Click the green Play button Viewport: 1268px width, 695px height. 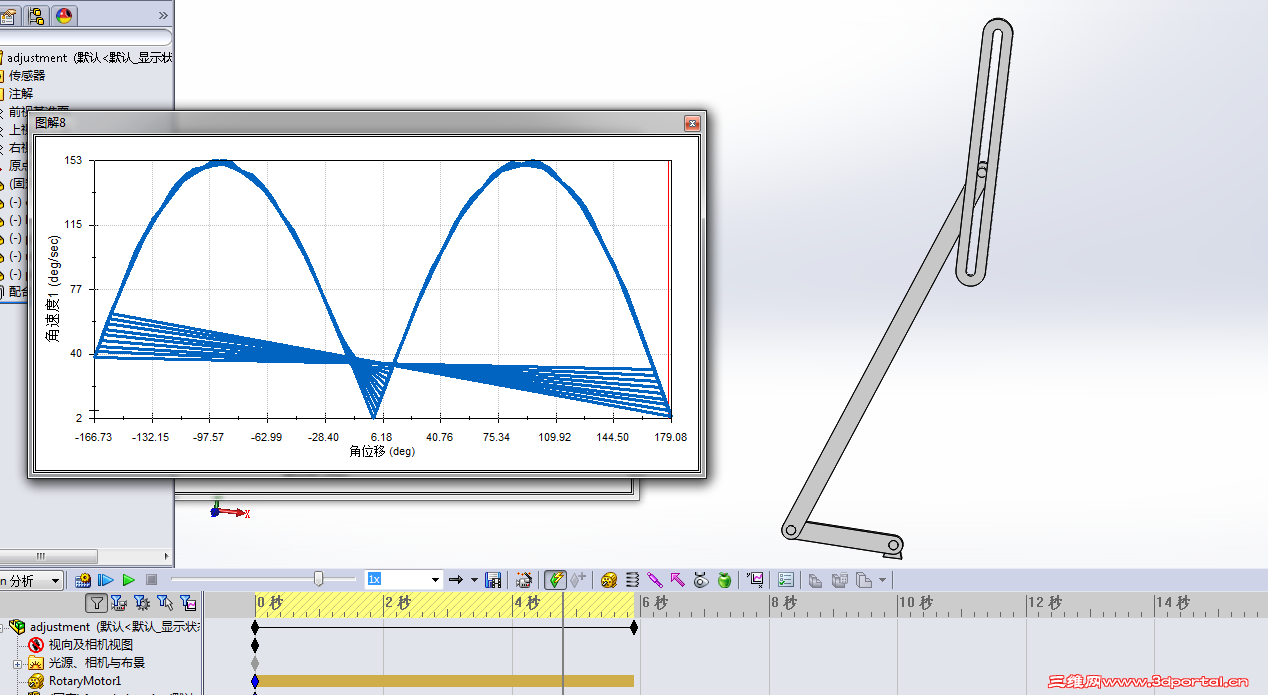[x=129, y=580]
